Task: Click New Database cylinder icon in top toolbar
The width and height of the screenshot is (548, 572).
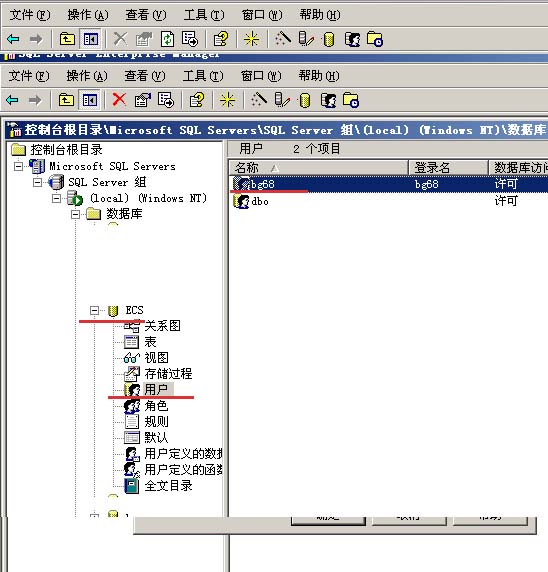Action: pos(329,39)
